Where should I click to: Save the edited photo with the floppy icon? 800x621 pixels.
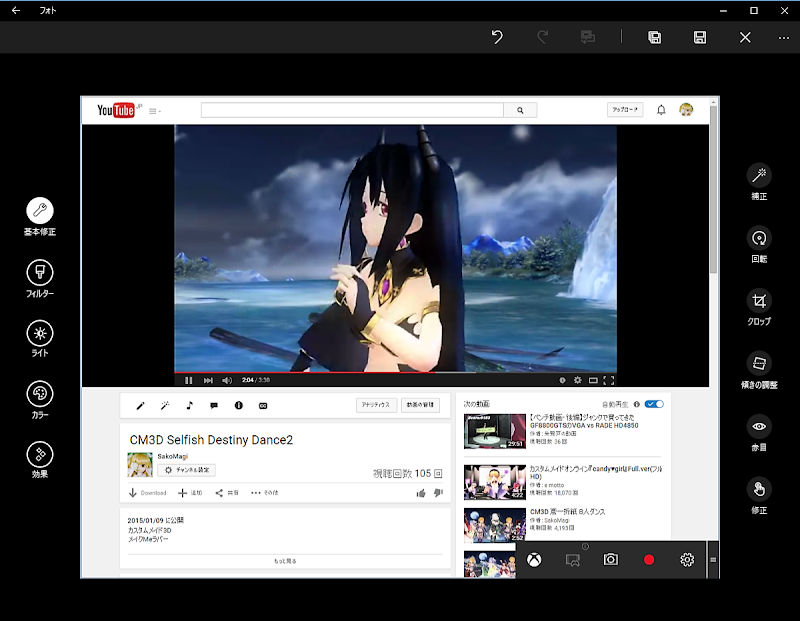700,37
